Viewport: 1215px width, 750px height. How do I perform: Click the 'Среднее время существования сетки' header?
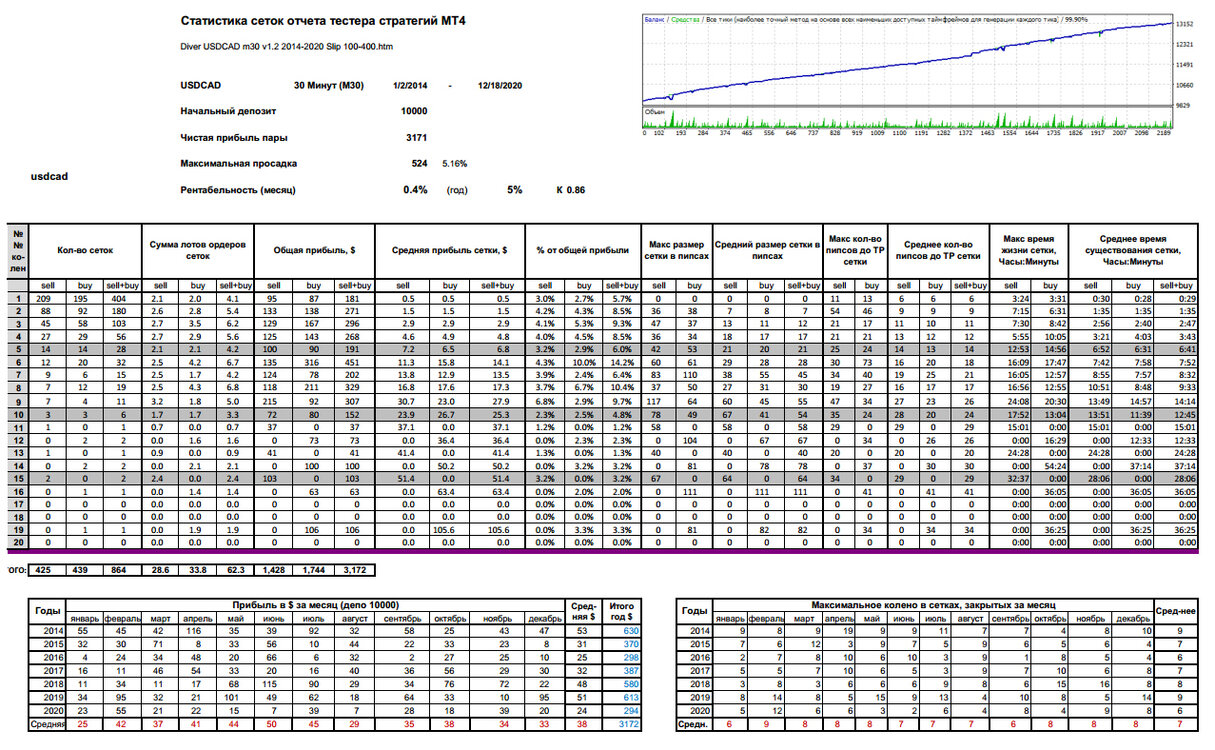tap(1133, 250)
